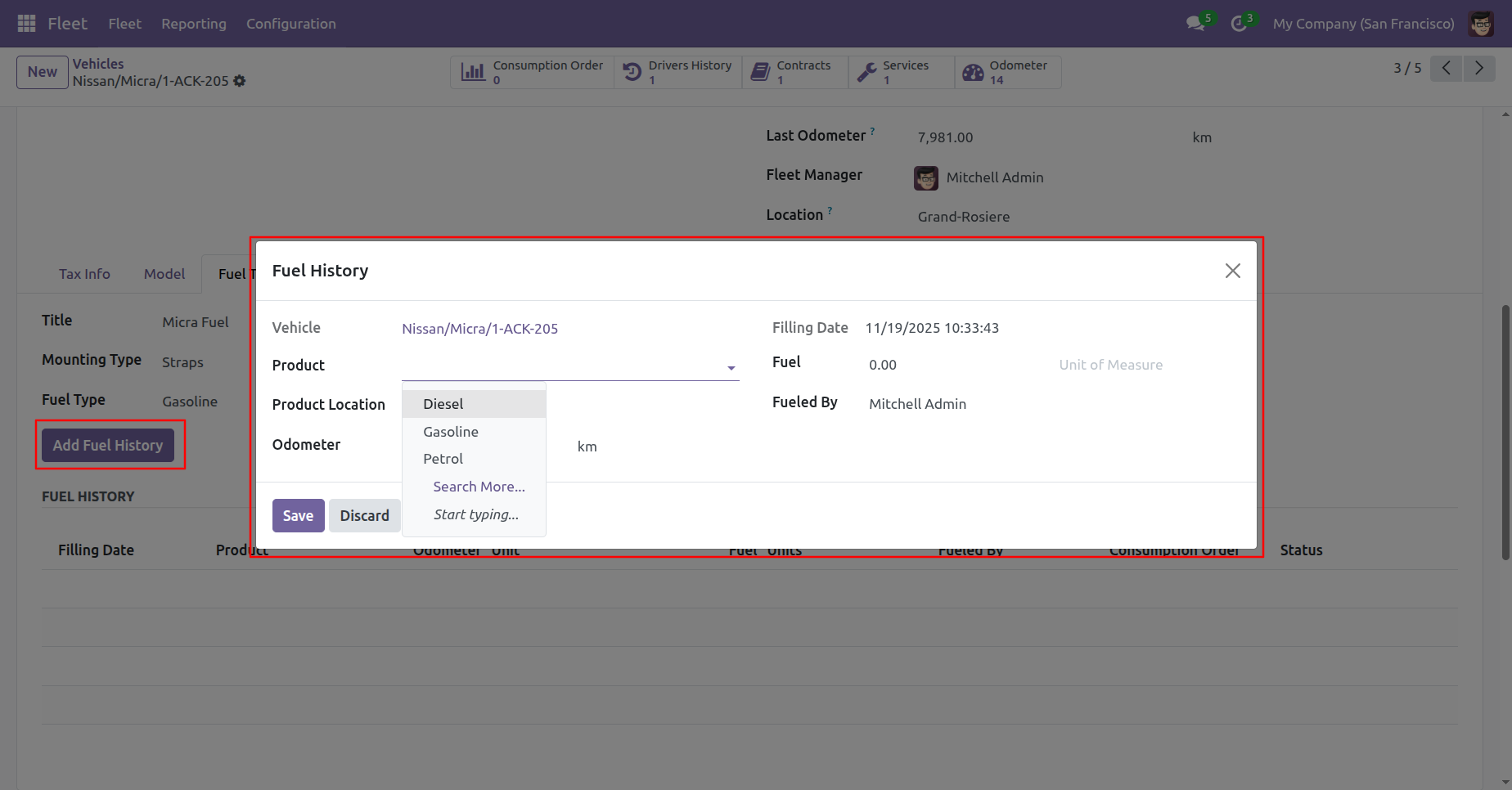
Task: Open the activities clock icon
Action: click(1239, 24)
